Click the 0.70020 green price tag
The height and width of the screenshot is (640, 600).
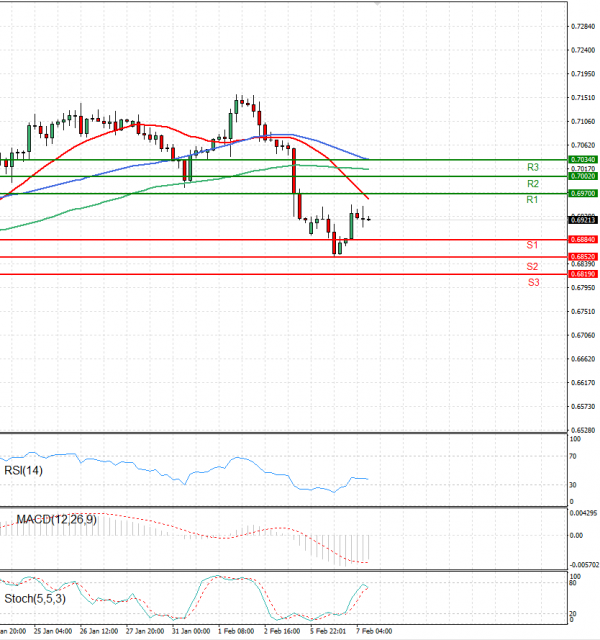point(582,176)
